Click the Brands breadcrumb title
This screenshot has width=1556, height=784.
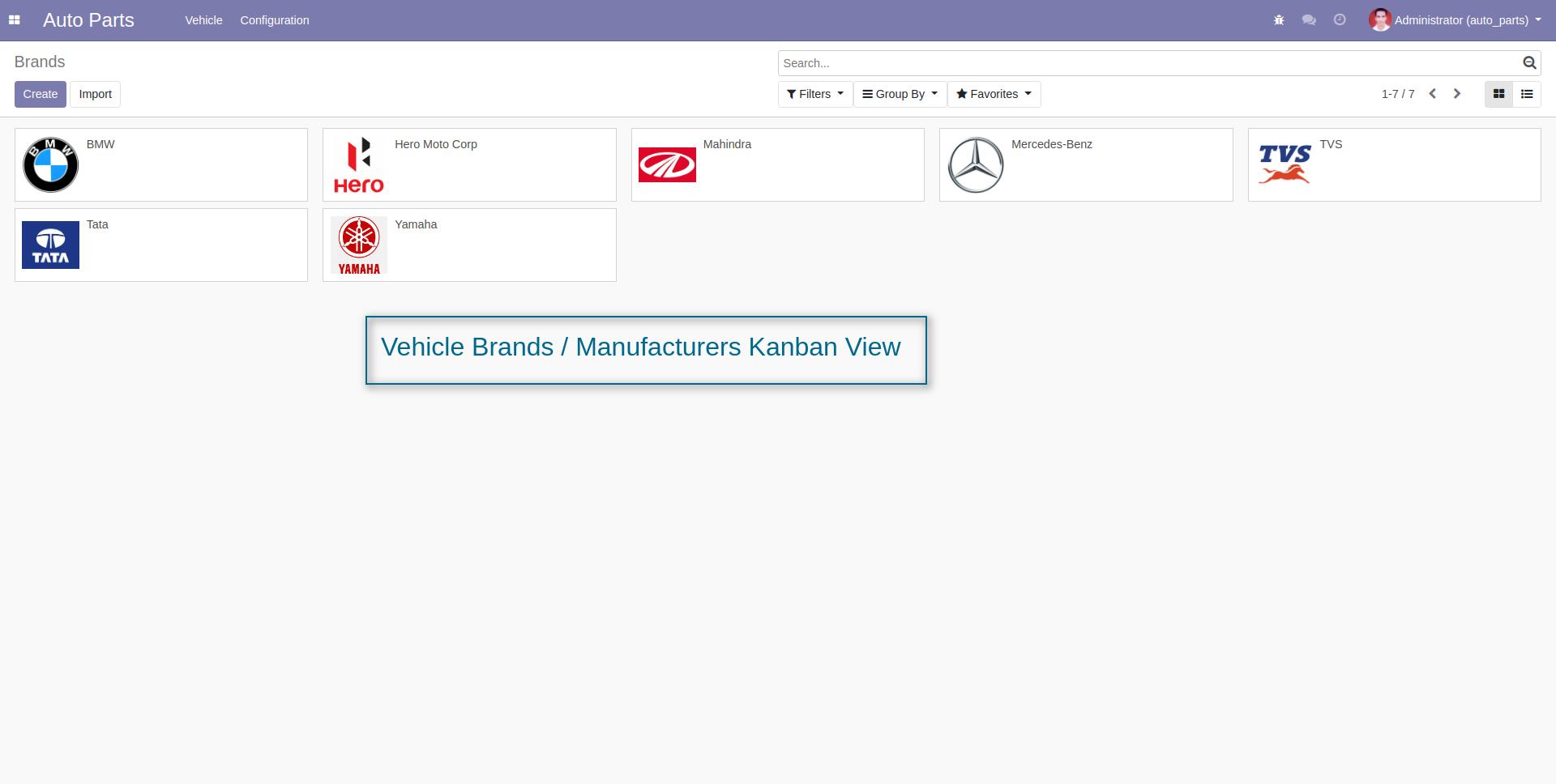tap(40, 62)
